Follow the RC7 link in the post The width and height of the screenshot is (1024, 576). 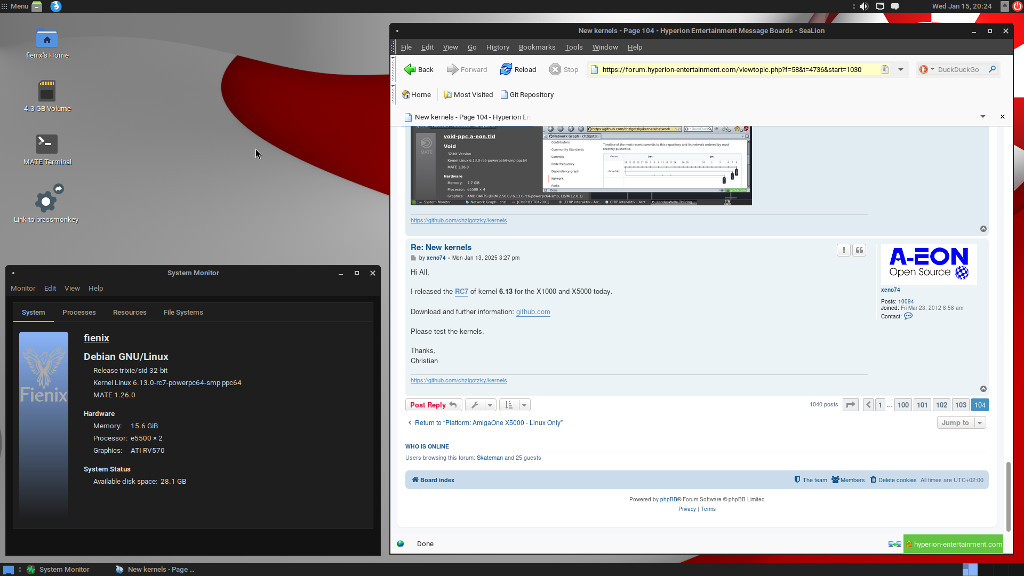(461, 292)
